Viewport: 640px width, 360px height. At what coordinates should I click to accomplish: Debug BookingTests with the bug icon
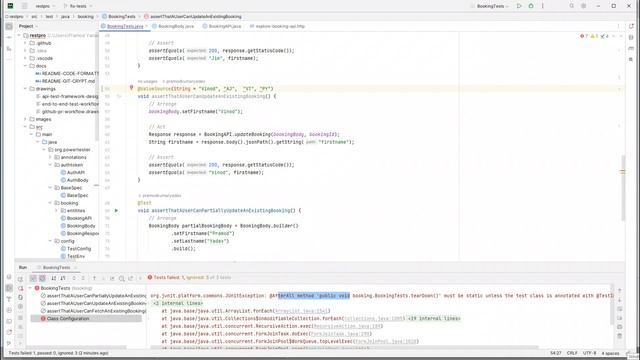[531, 6]
